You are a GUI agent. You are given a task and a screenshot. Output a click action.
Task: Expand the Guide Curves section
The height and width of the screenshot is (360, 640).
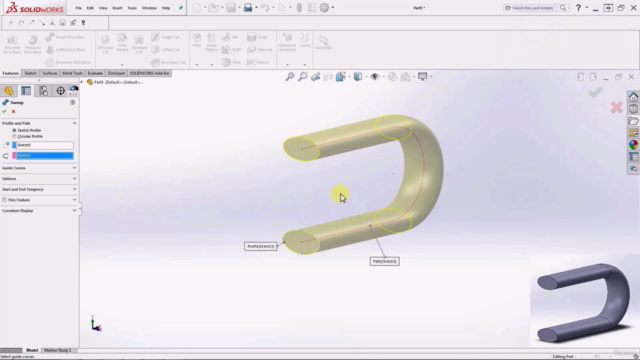click(75, 168)
